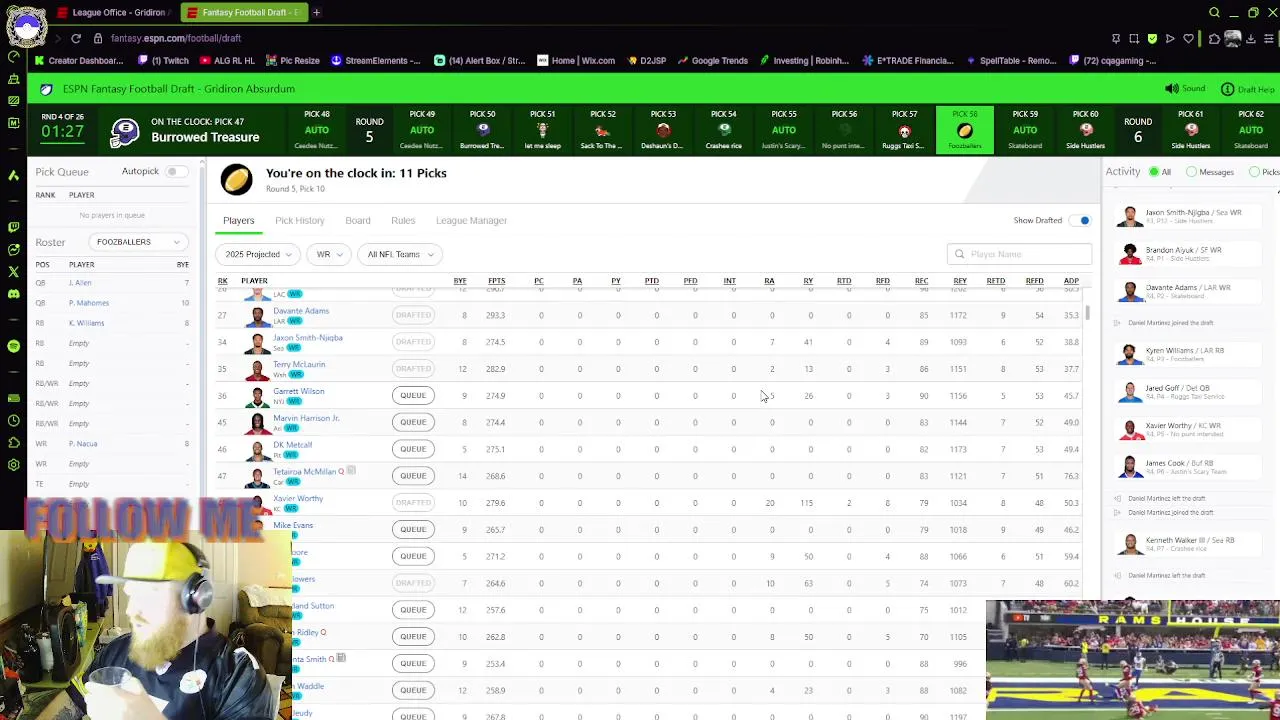Open Davante Adams player link

pyautogui.click(x=301, y=311)
